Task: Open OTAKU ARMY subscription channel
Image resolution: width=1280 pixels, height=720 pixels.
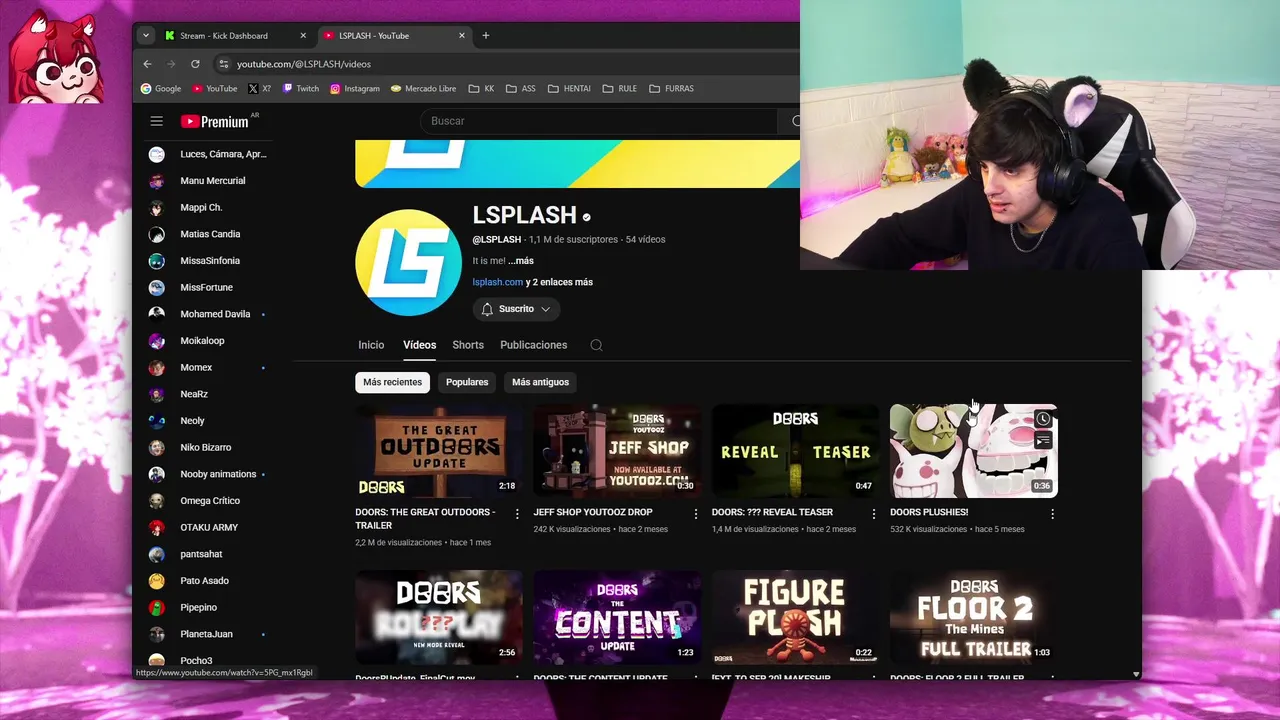Action: click(x=207, y=527)
